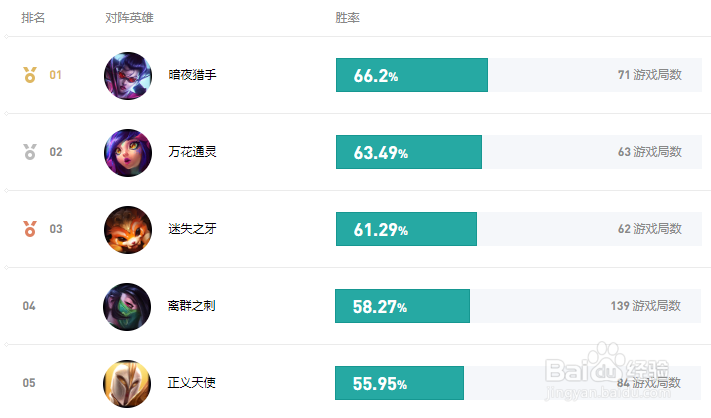The height and width of the screenshot is (418, 711).
Task: Click the 暗夜猎手 champion portrait
Action: coord(128,76)
